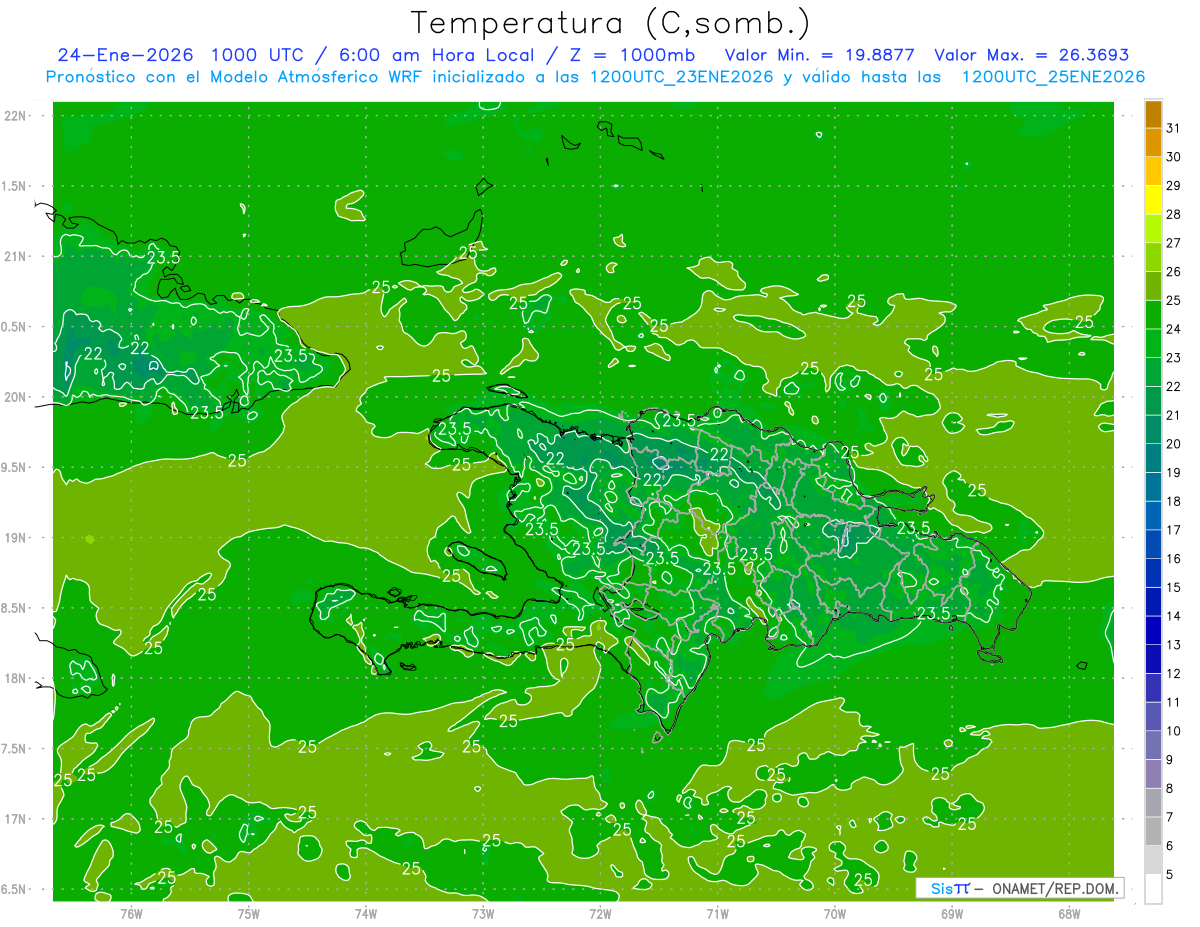This screenshot has width=1200, height=927.
Task: Pick the olive swatch between legend 25 and 26
Action: [1153, 286]
